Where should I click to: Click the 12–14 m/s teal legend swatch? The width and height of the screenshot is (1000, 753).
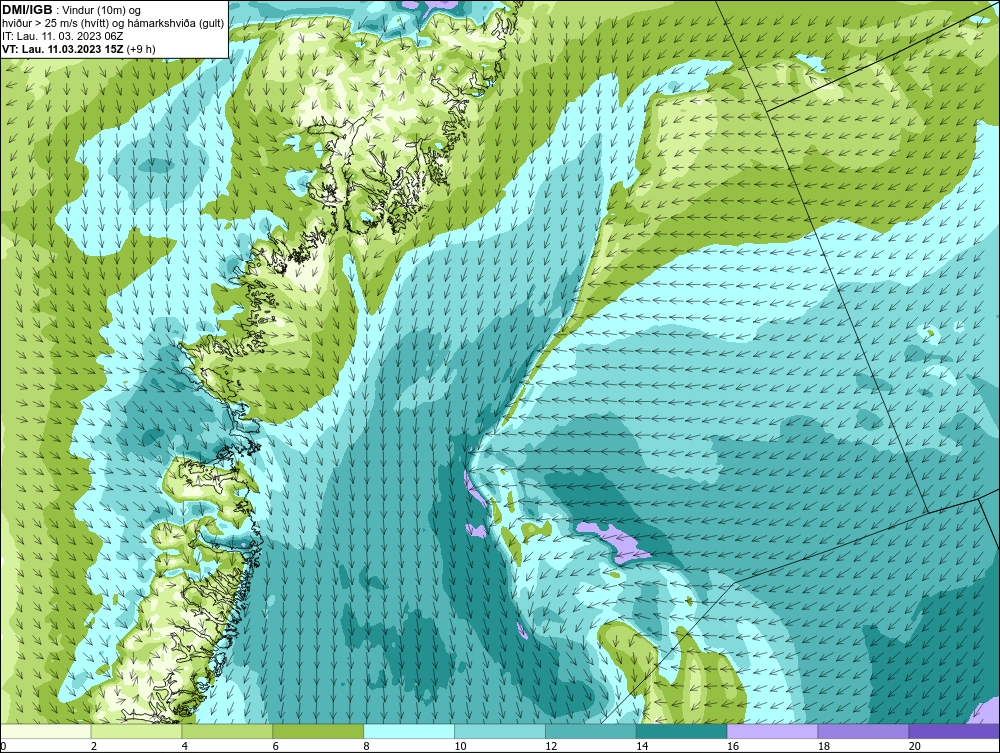(x=591, y=731)
